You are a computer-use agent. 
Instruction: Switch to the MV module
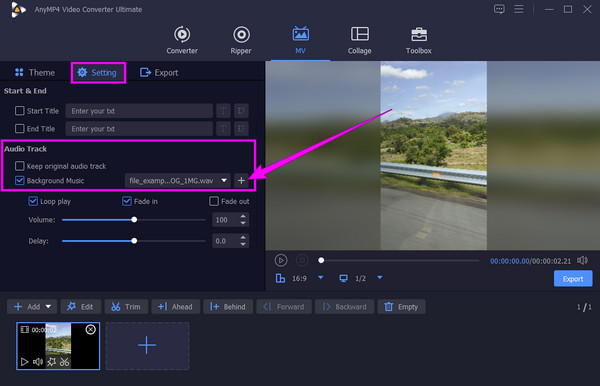[x=300, y=40]
